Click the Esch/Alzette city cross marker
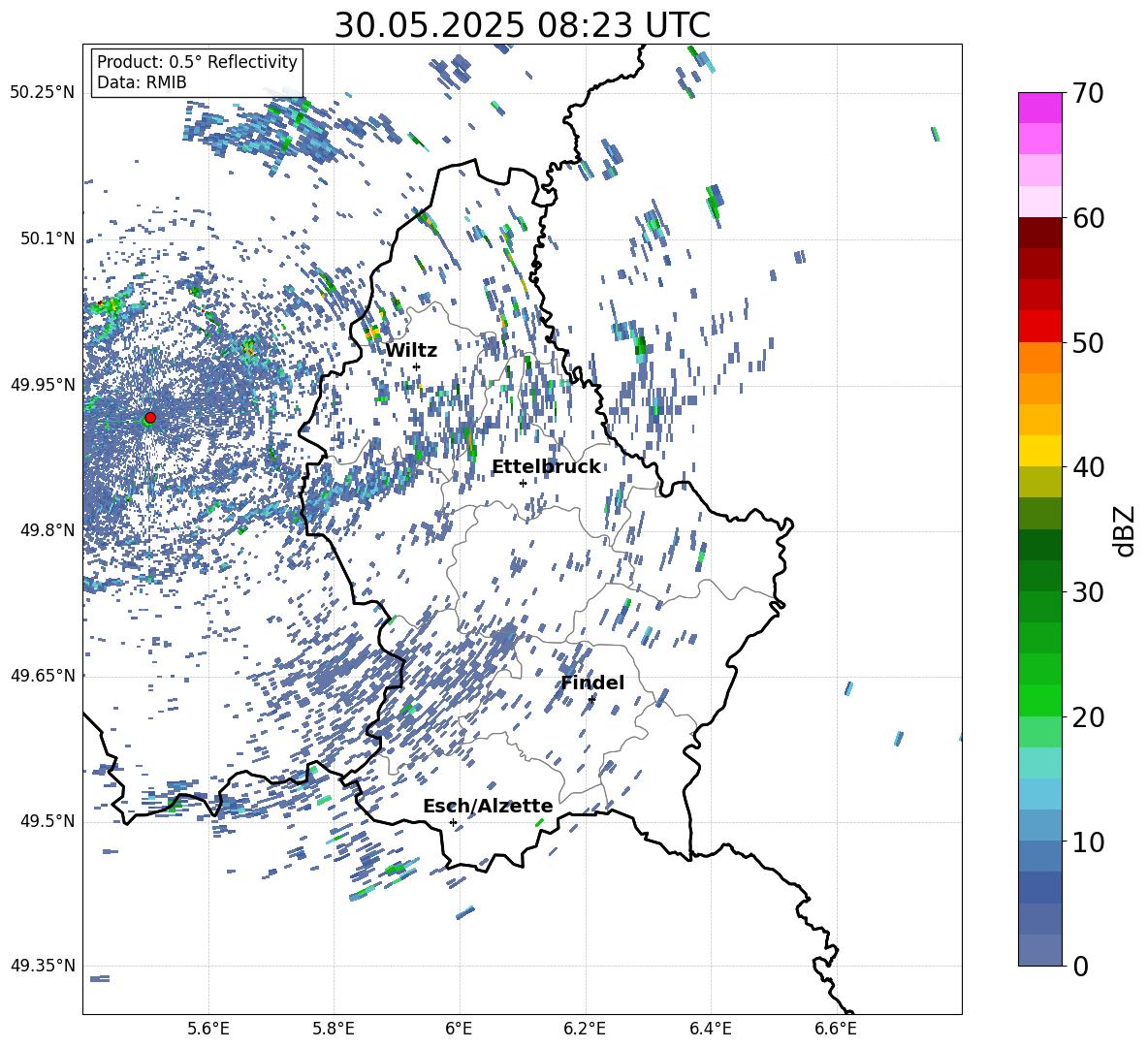 point(453,822)
